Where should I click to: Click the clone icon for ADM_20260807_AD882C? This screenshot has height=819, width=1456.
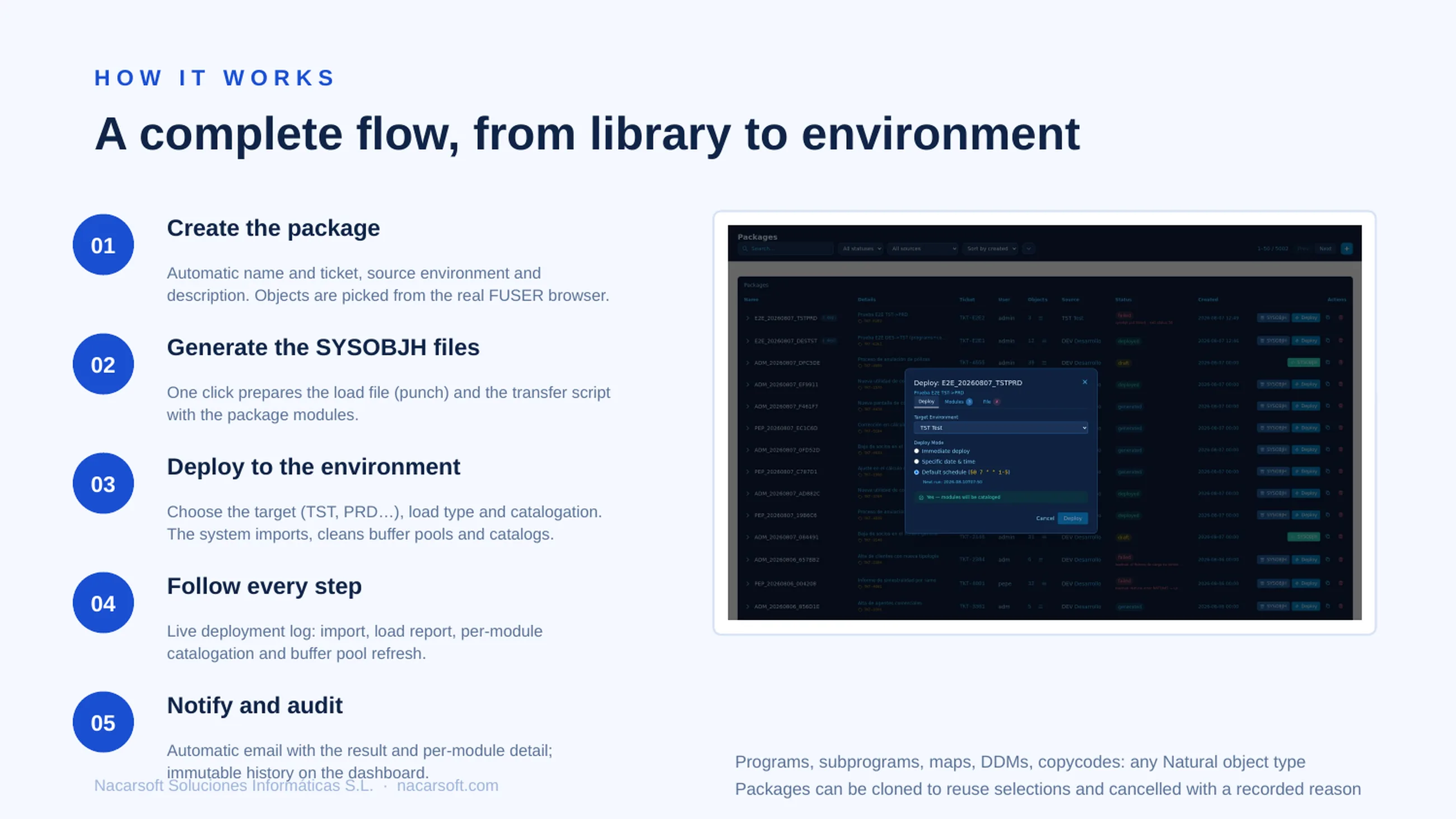[1328, 494]
